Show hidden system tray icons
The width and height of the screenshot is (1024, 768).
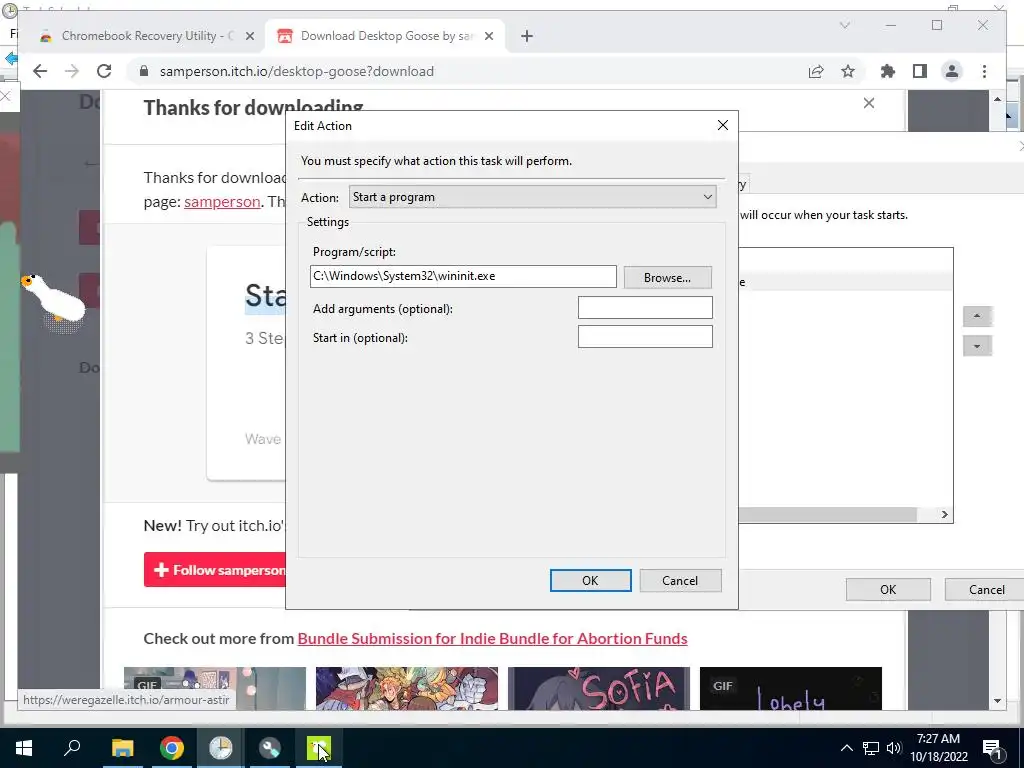846,748
